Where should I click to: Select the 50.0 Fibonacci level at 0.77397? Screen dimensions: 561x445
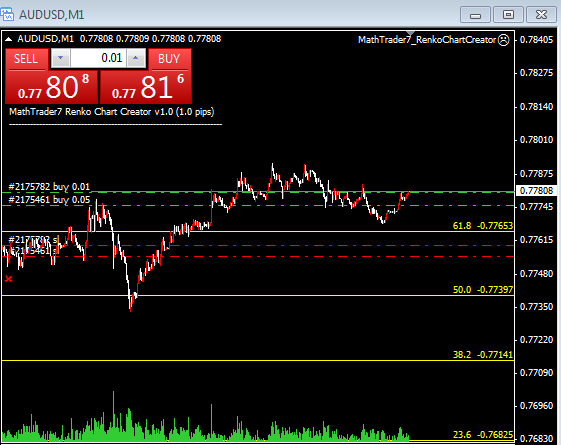[483, 290]
